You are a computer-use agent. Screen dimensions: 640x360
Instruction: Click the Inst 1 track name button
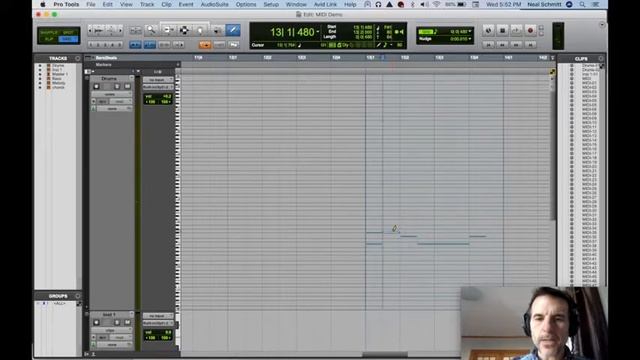[x=109, y=315]
